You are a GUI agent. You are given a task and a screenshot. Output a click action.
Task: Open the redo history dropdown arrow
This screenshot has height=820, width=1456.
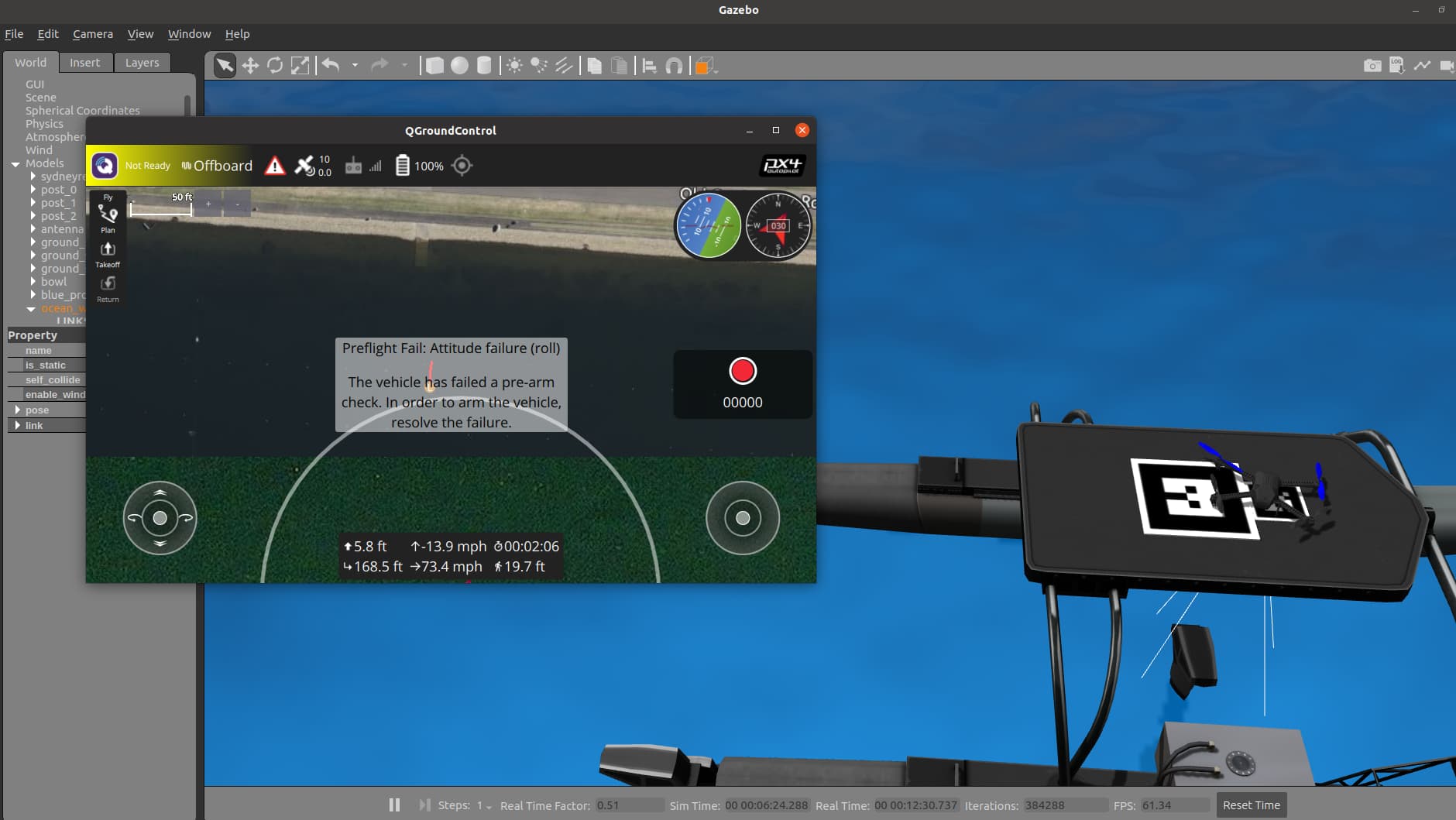404,66
